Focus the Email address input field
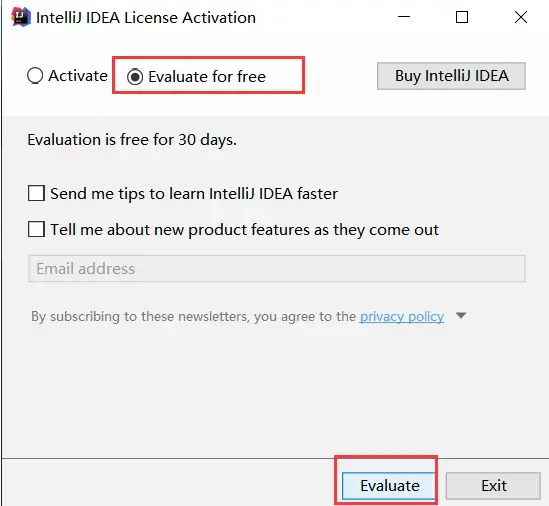The width and height of the screenshot is (549, 506). tap(277, 269)
